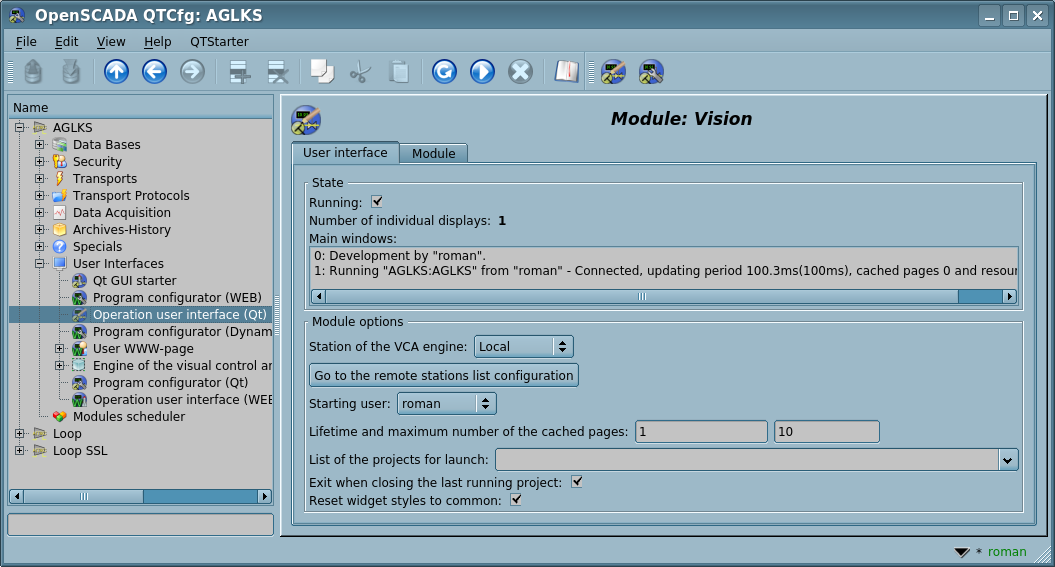1055x567 pixels.
Task: Click the navigation tree horizontal scrollbar handle
Action: click(x=83, y=496)
